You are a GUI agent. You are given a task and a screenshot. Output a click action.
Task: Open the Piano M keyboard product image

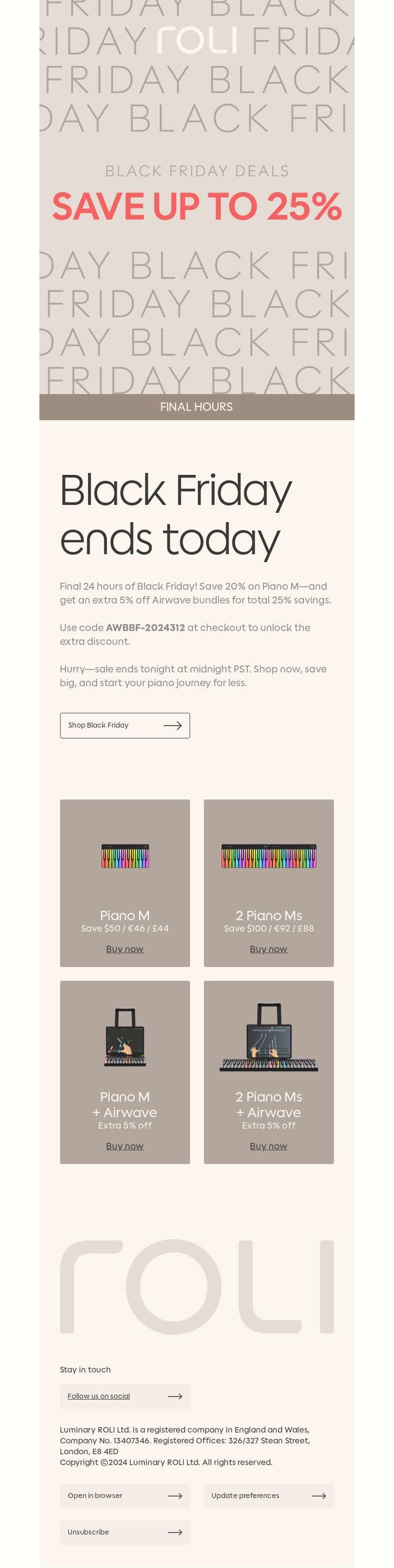(125, 856)
